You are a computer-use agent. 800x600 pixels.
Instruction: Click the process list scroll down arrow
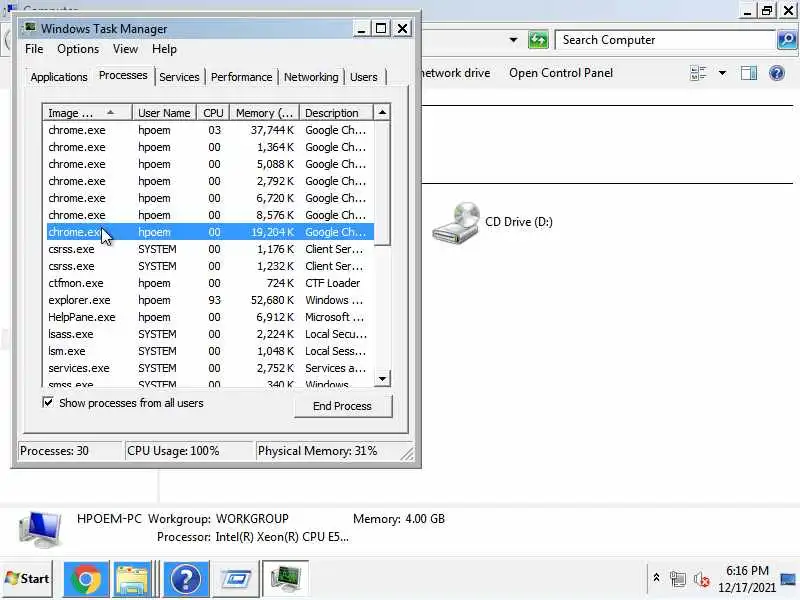(382, 379)
